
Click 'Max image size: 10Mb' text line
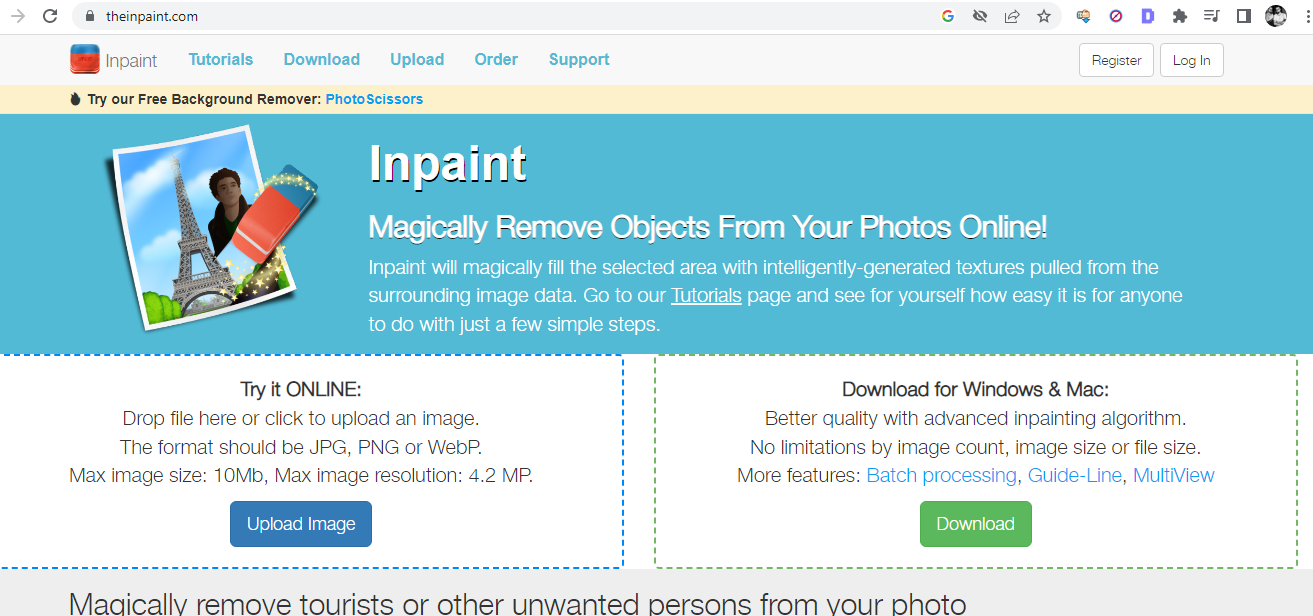coord(301,475)
